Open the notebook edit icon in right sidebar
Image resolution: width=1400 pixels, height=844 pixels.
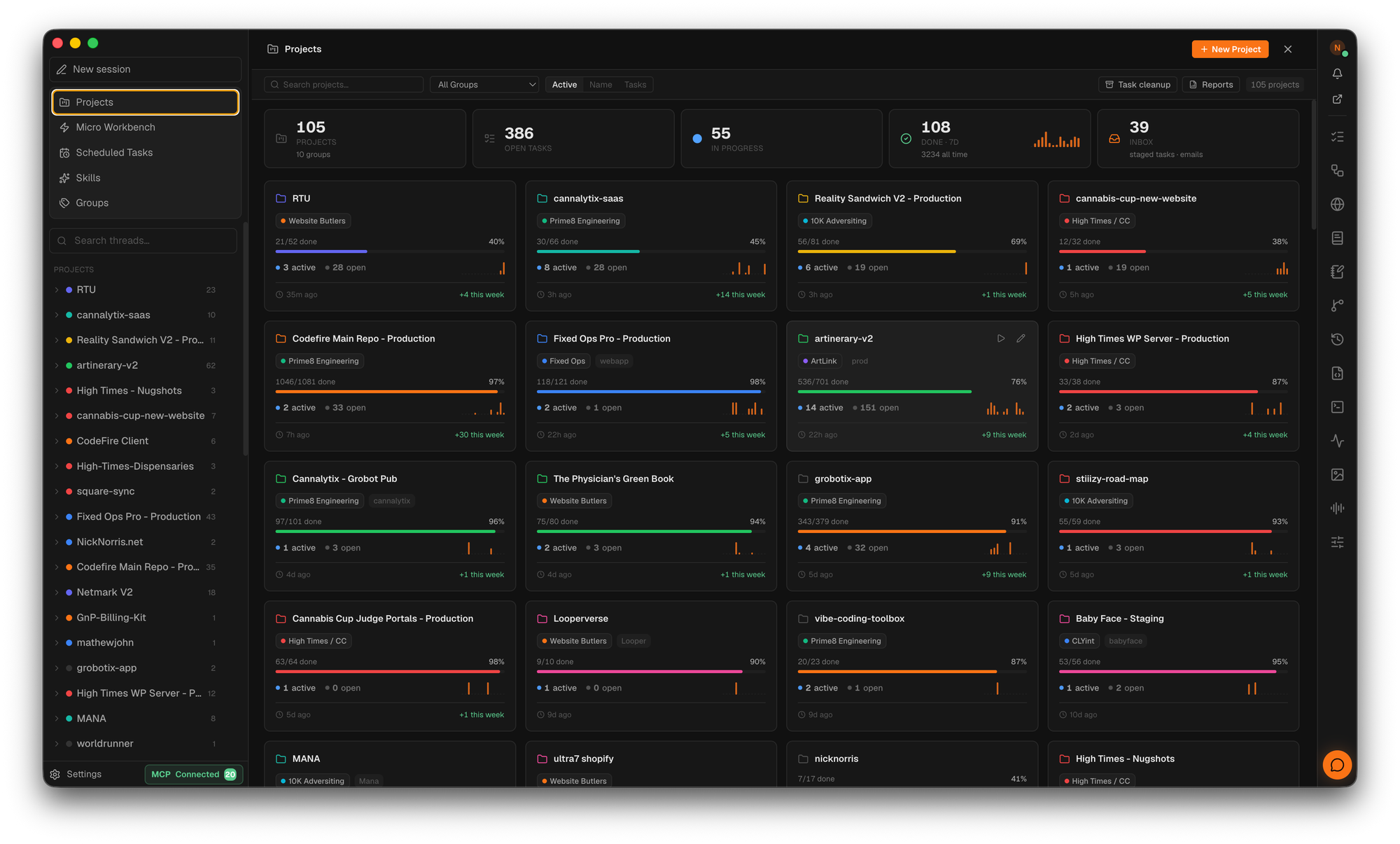coord(1337,272)
